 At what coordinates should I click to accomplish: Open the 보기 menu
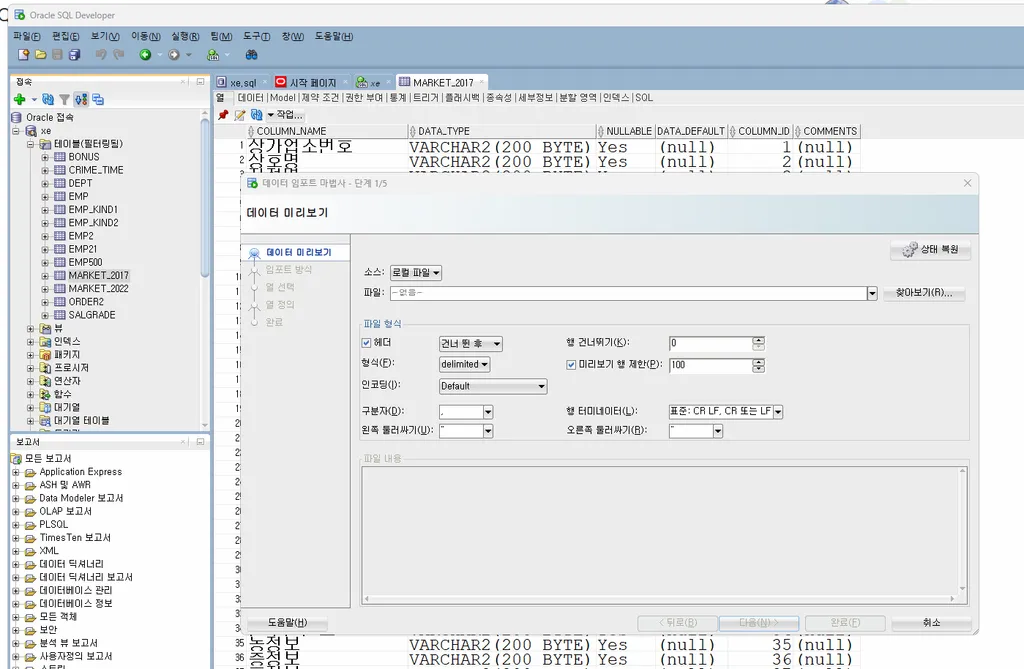105,37
